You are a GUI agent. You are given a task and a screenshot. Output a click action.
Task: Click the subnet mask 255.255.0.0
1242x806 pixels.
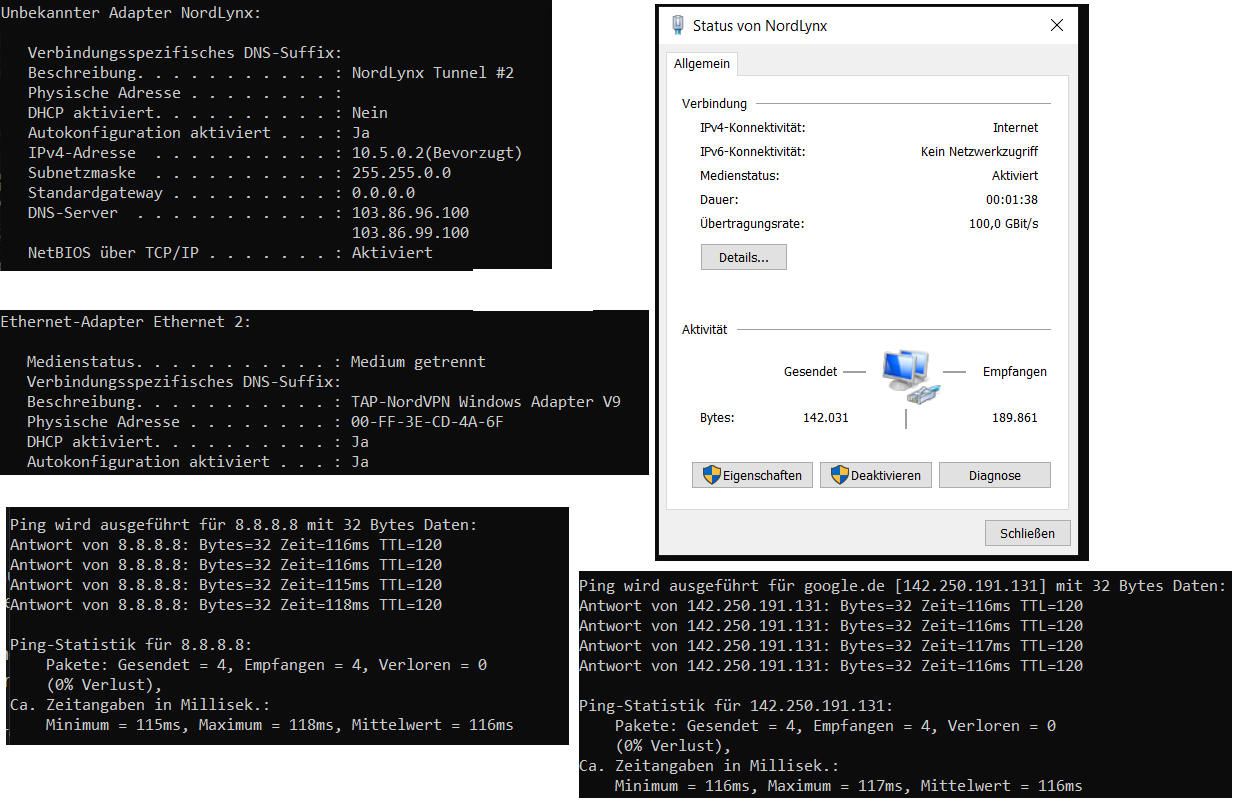[x=401, y=173]
